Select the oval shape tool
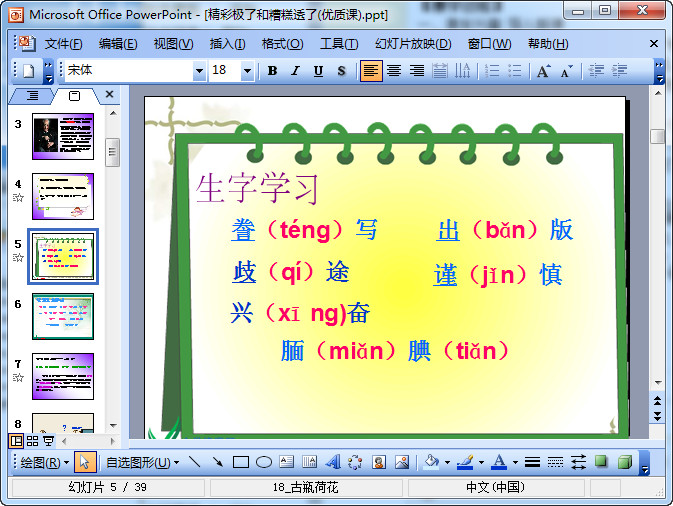Image resolution: width=673 pixels, height=506 pixels. [264, 462]
